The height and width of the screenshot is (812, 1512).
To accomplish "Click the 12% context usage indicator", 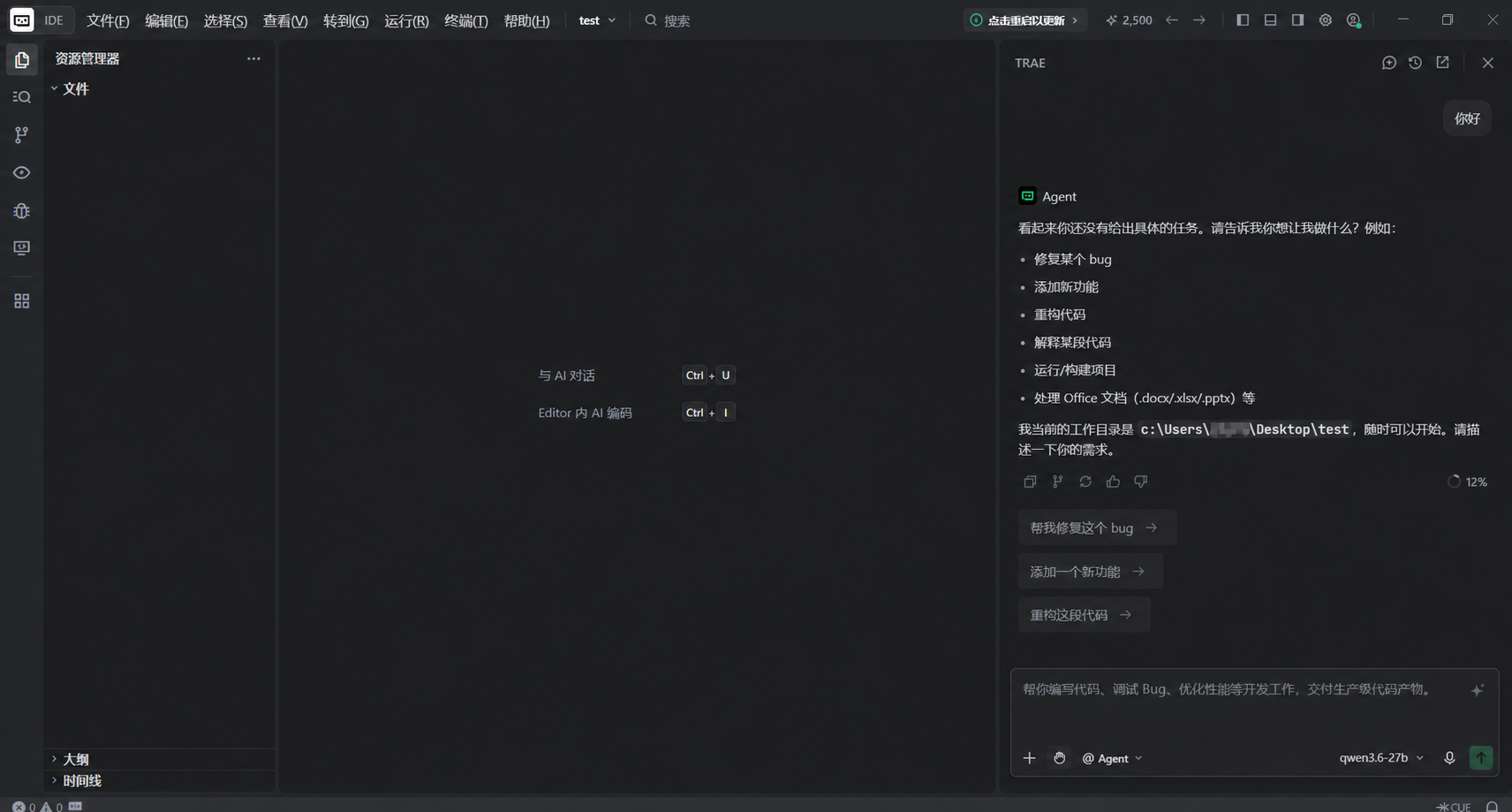I will click(1467, 482).
